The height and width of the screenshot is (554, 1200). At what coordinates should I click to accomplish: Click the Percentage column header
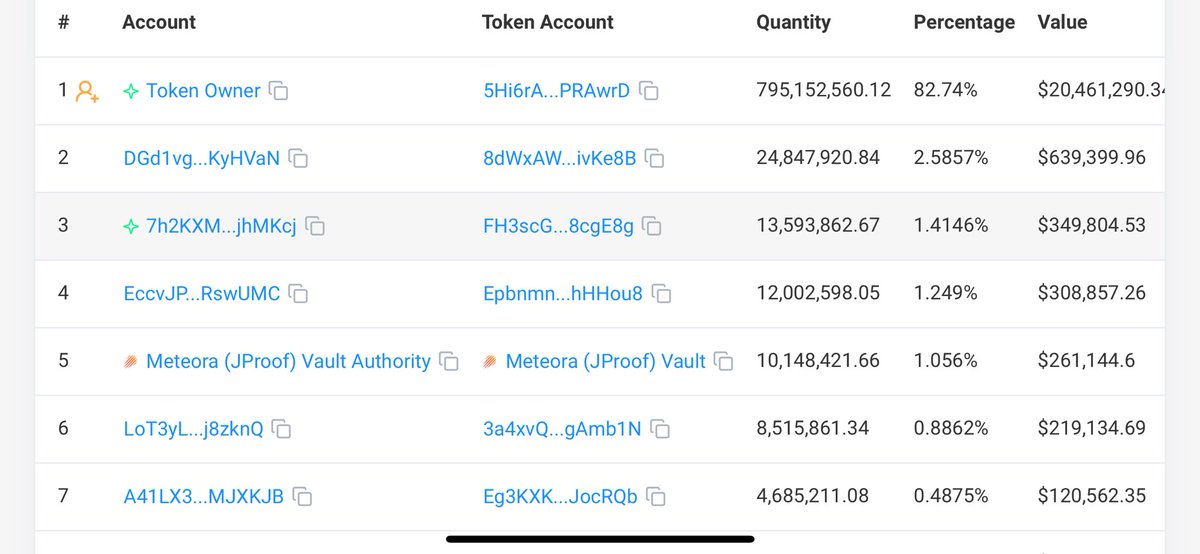pyautogui.click(x=964, y=22)
